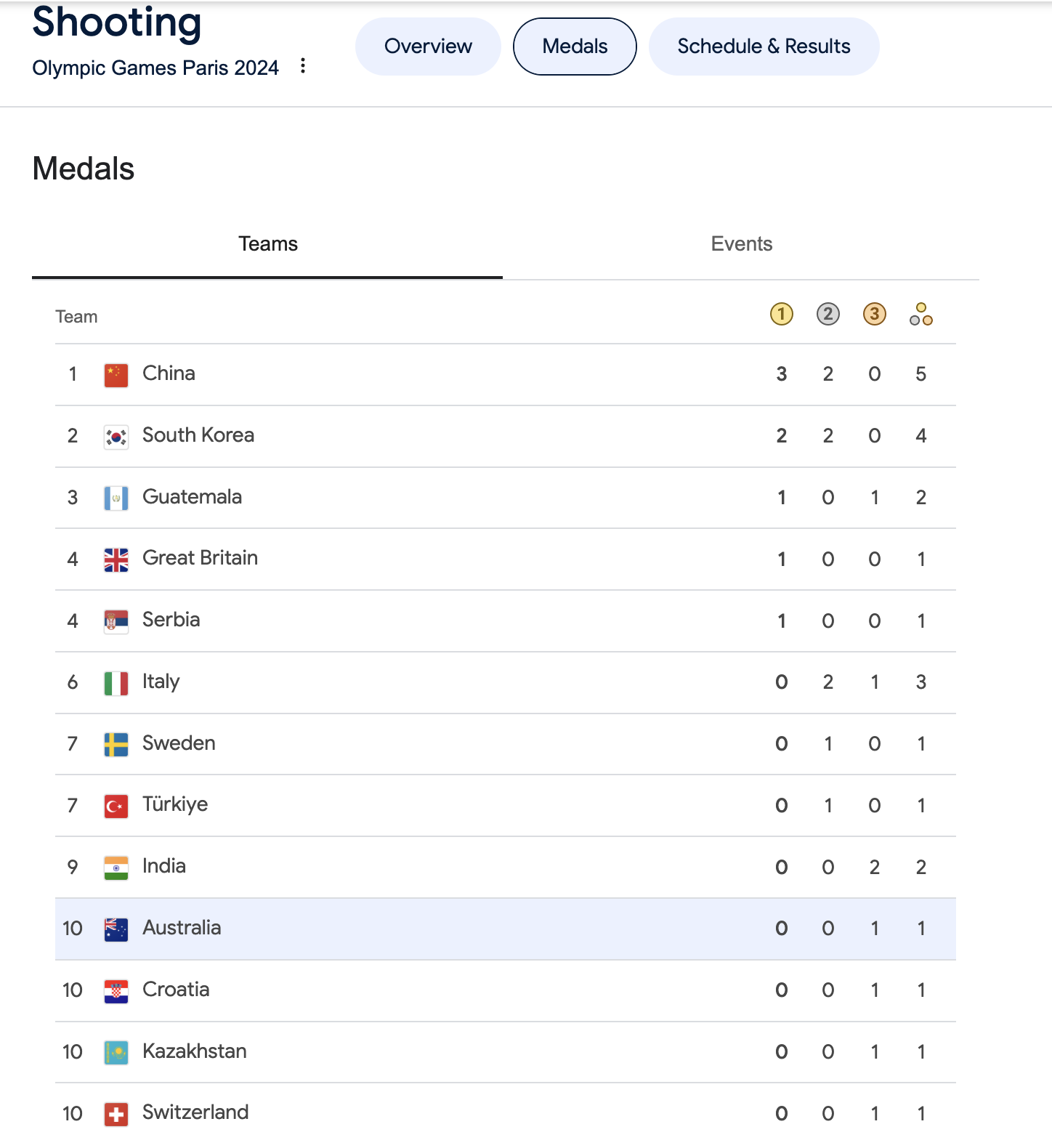Click the silver medal column icon
Viewport: 1052px width, 1148px height.
828,315
